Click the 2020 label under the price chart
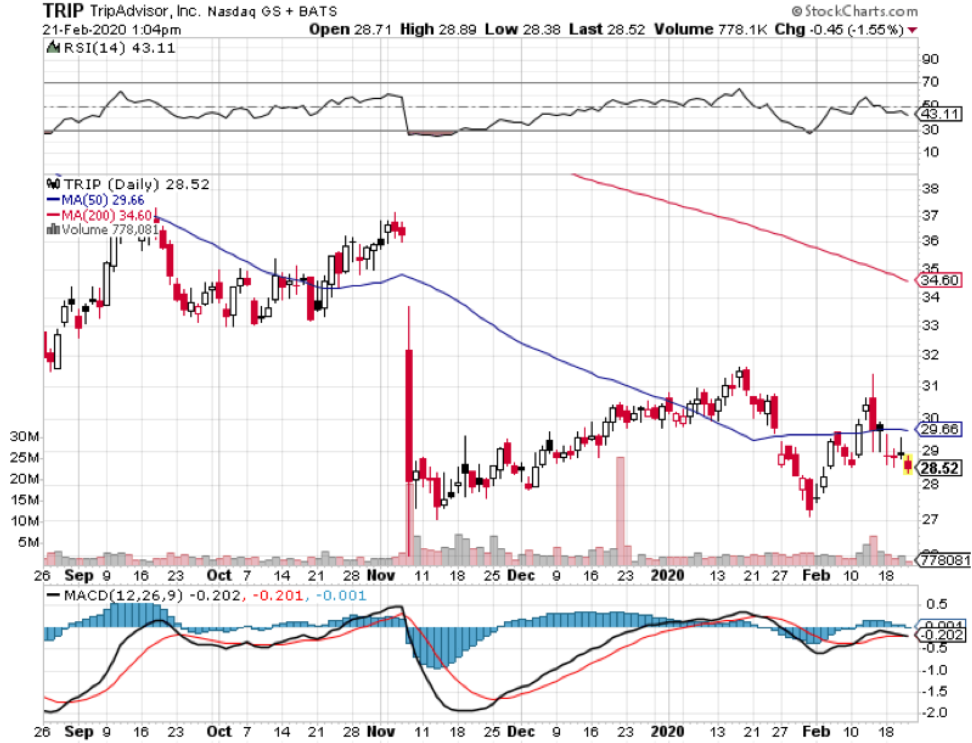 pos(668,576)
